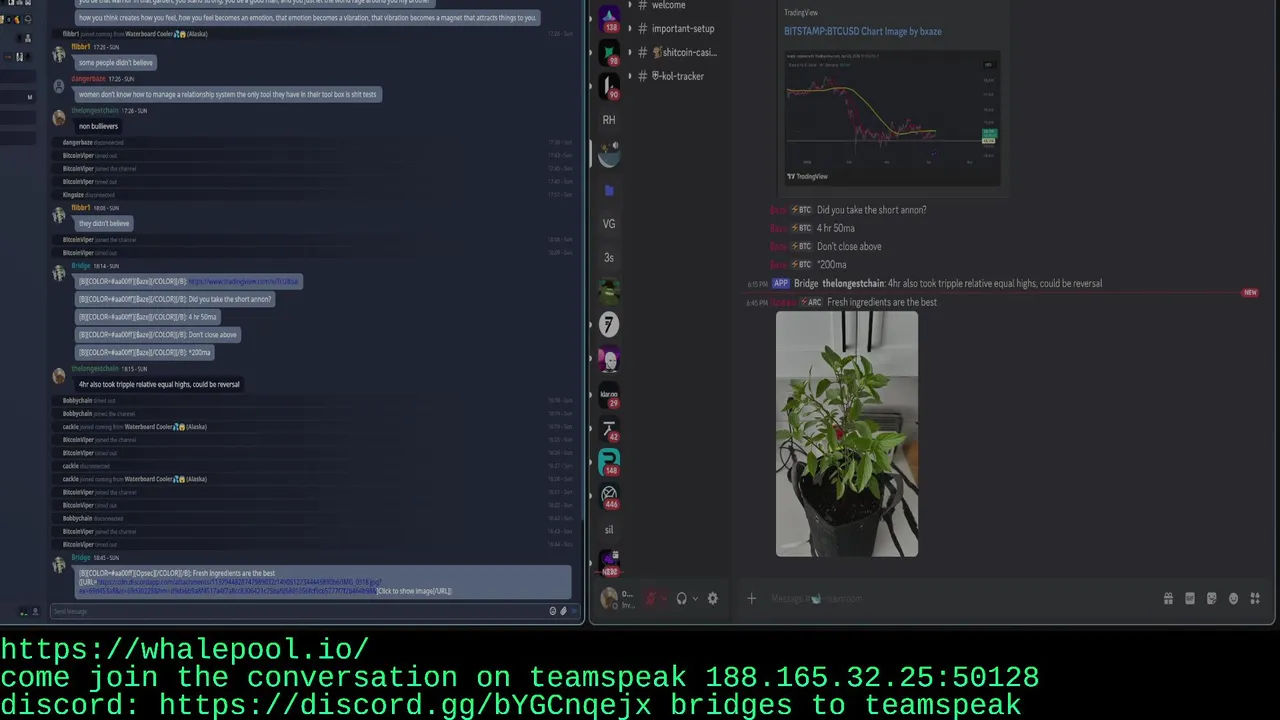Open emoji picker in TeamSpeak chat
Screen dimensions: 1280x720
tap(553, 611)
